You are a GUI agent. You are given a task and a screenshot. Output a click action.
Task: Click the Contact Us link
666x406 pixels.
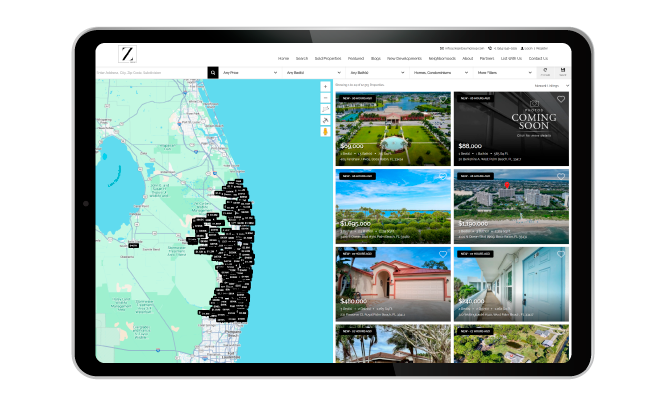point(538,58)
